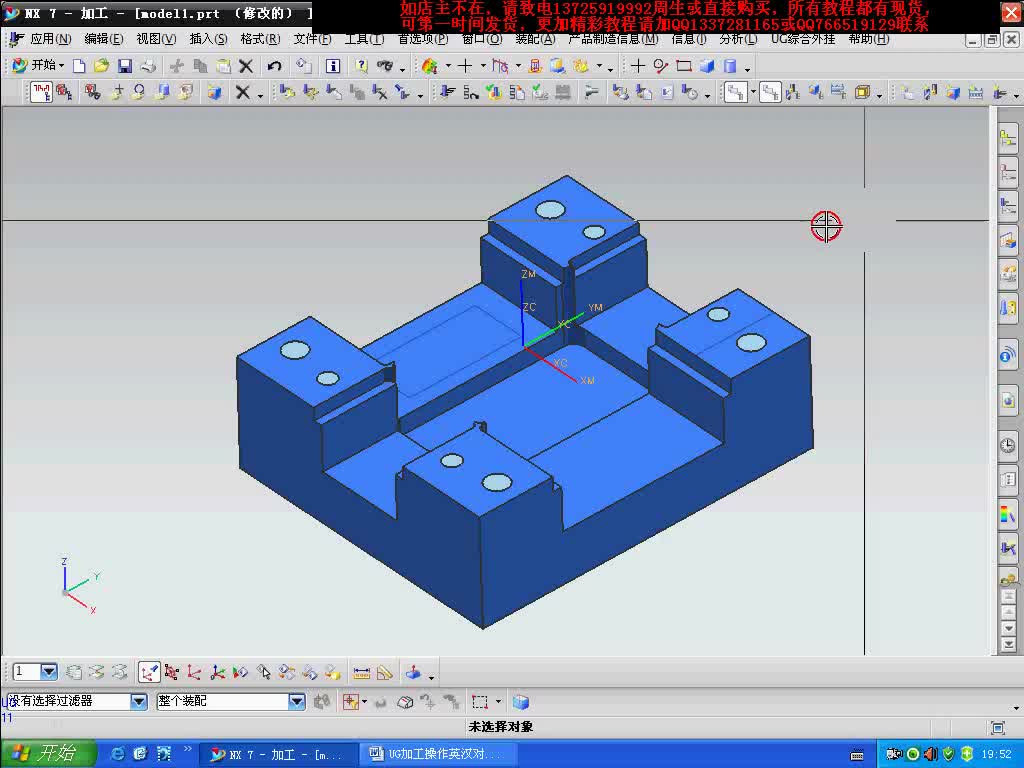Click the top hole on the rear block

pyautogui.click(x=550, y=210)
